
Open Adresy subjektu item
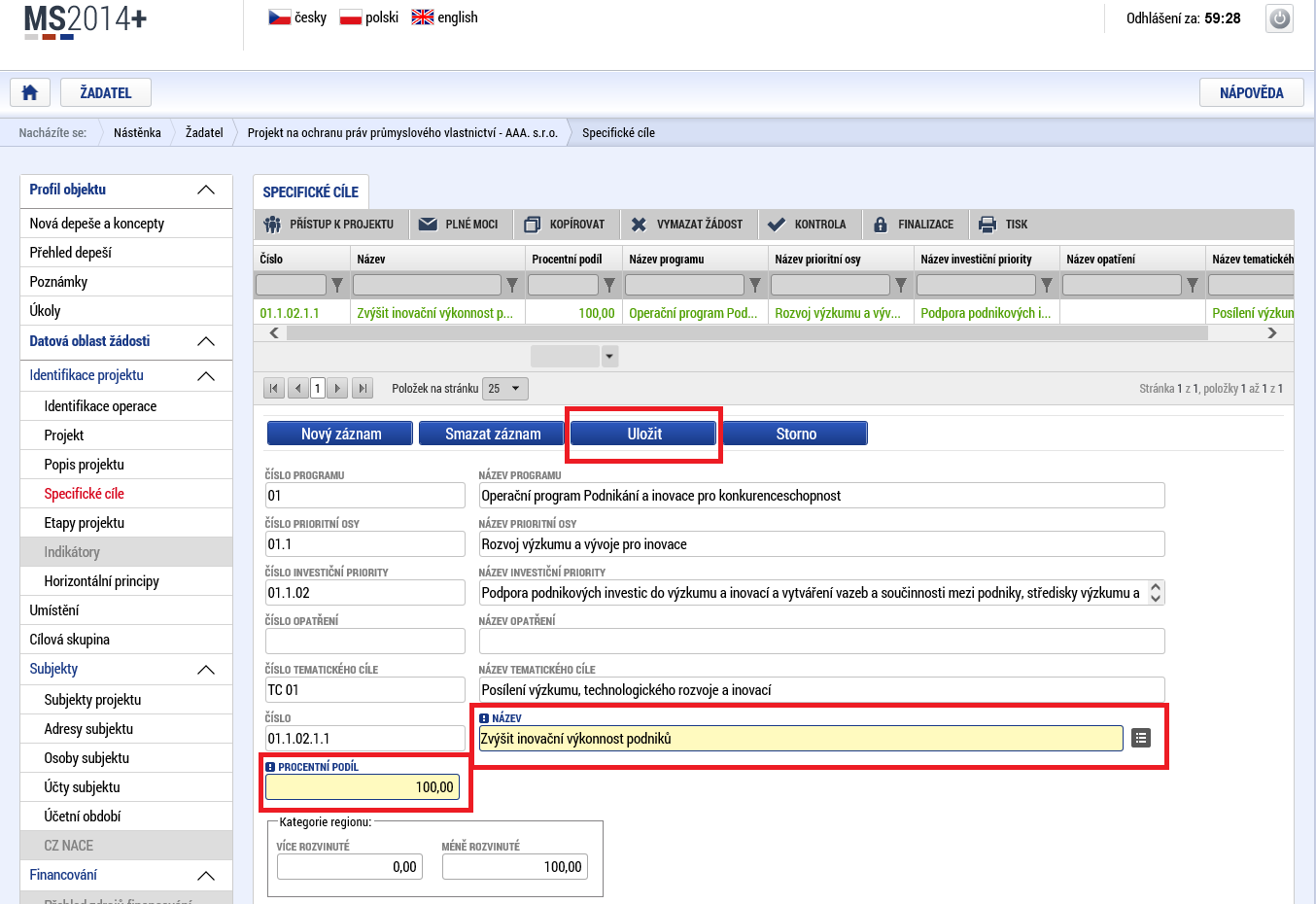[x=126, y=729]
